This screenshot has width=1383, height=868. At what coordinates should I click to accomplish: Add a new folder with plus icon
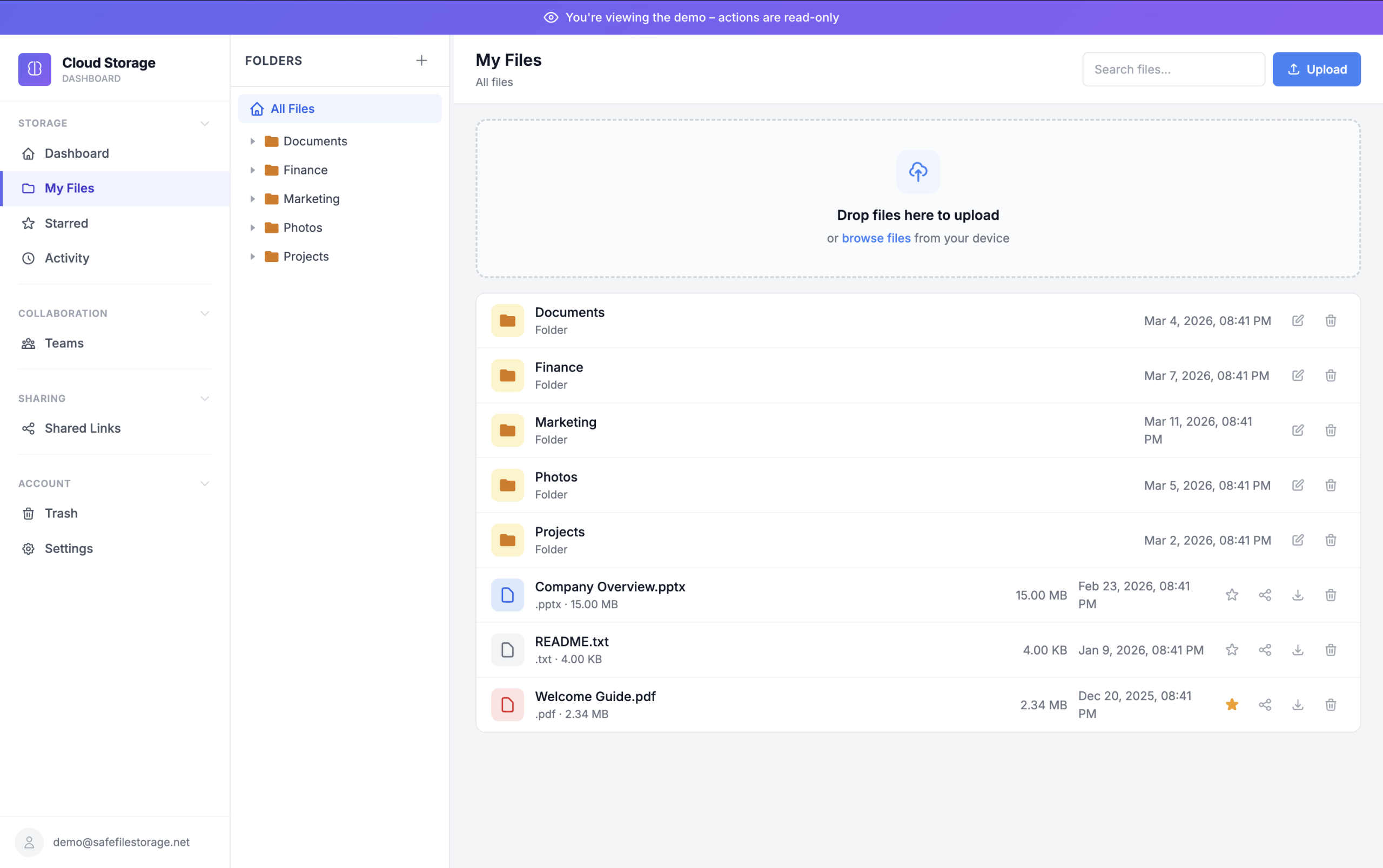tap(421, 60)
